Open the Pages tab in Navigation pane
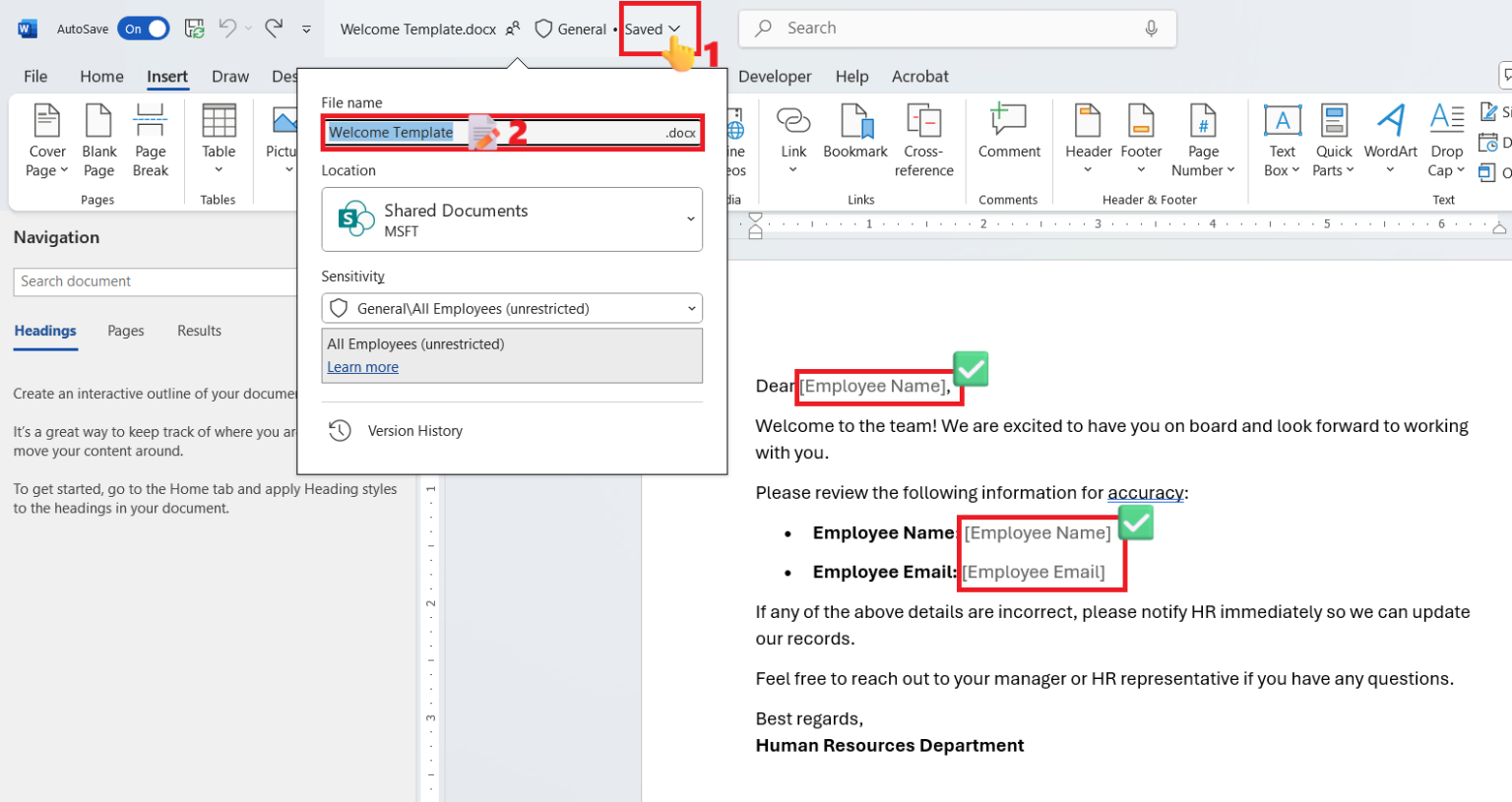This screenshot has width=1512, height=802. tap(125, 331)
